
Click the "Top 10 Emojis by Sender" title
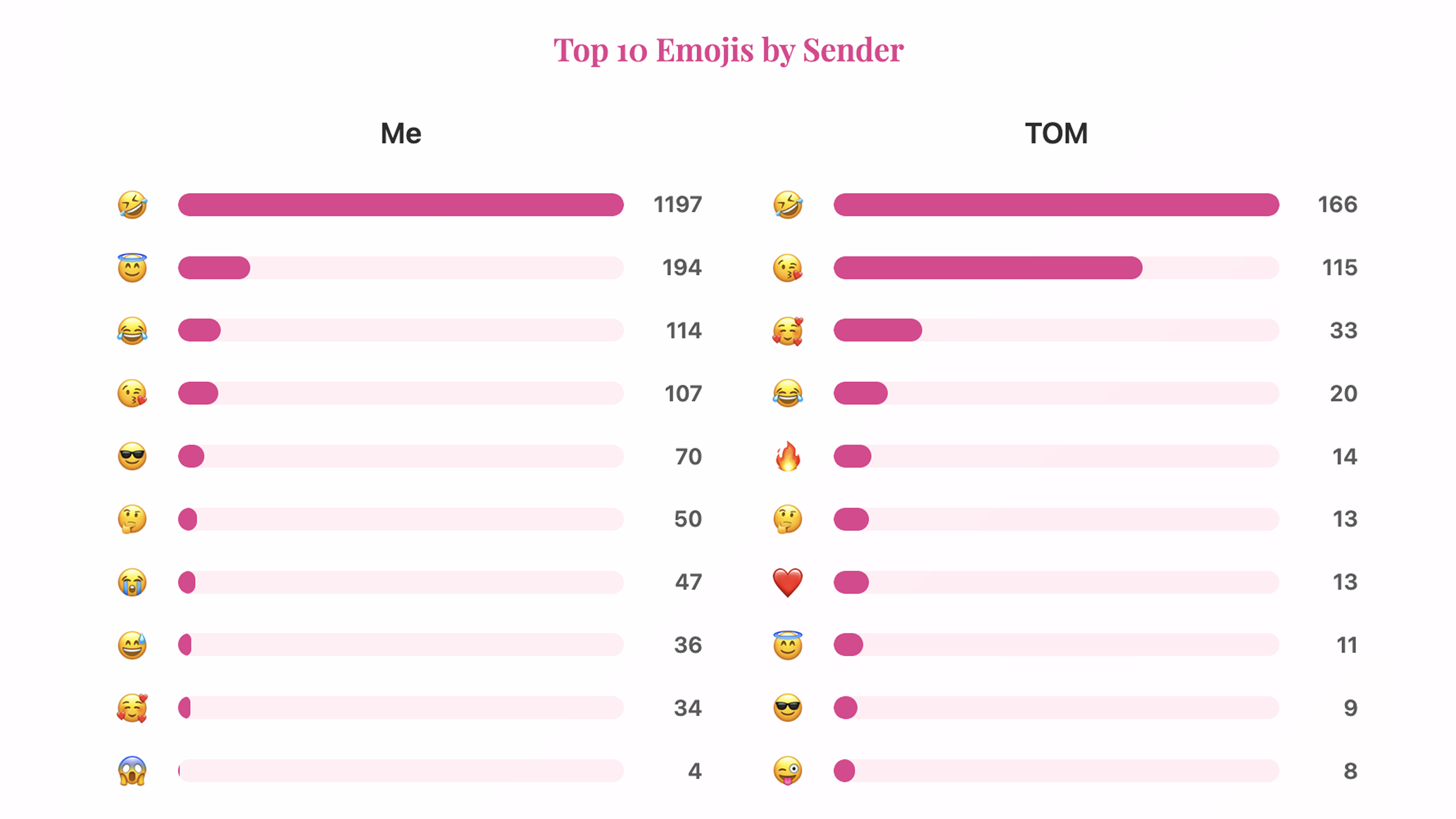728,50
